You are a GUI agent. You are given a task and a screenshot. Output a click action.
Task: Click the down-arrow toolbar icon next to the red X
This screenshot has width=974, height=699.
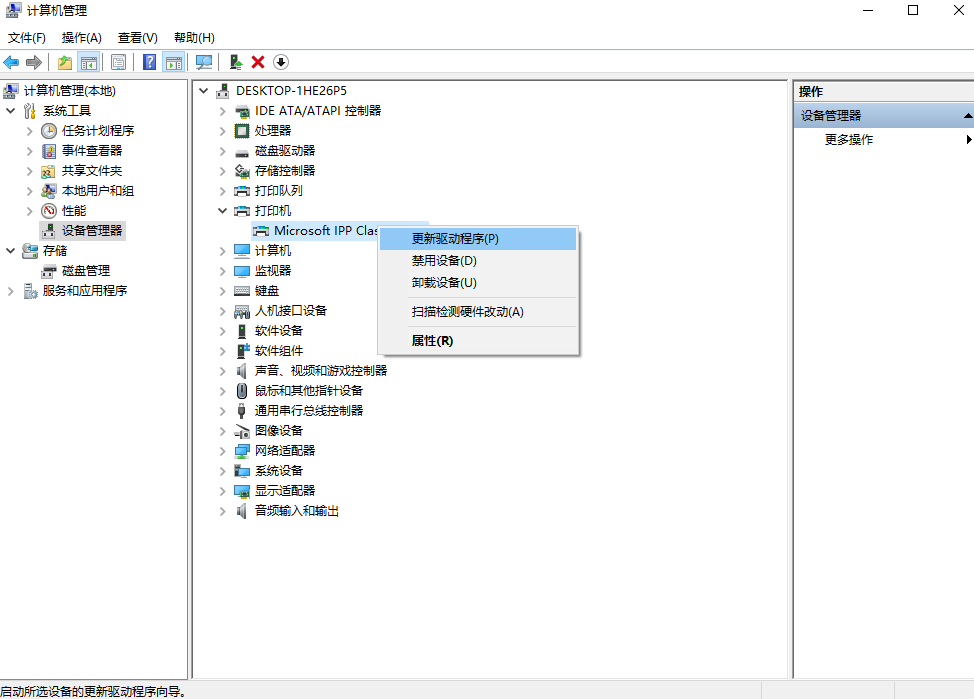tap(281, 62)
